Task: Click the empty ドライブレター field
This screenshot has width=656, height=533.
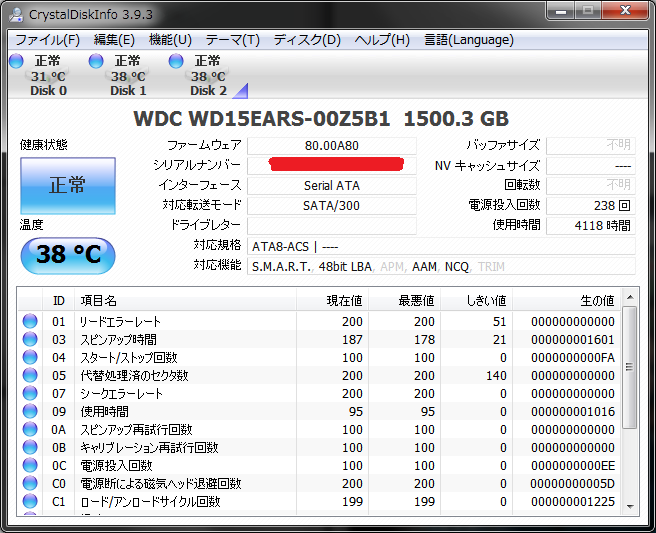Action: tap(332, 226)
